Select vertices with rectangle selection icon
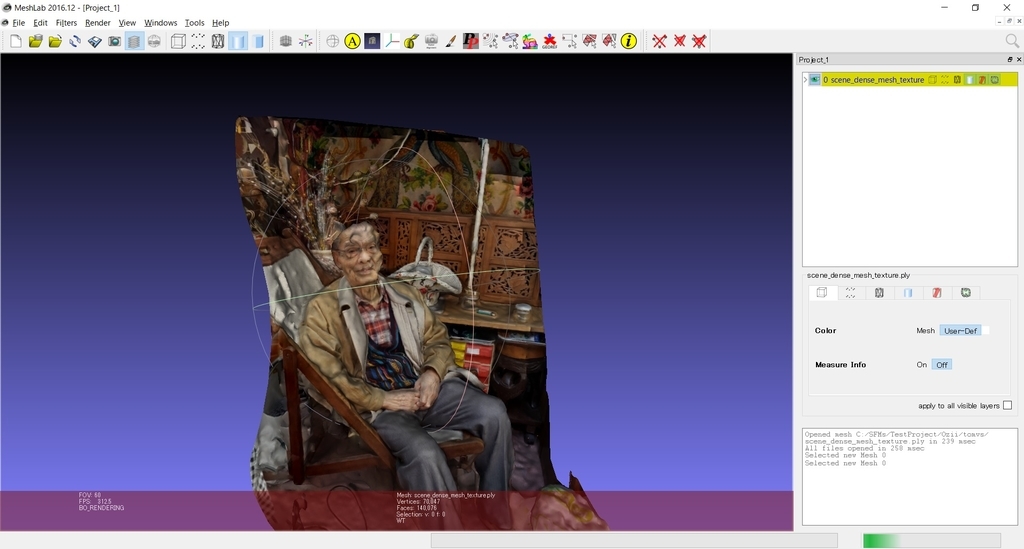 (569, 41)
